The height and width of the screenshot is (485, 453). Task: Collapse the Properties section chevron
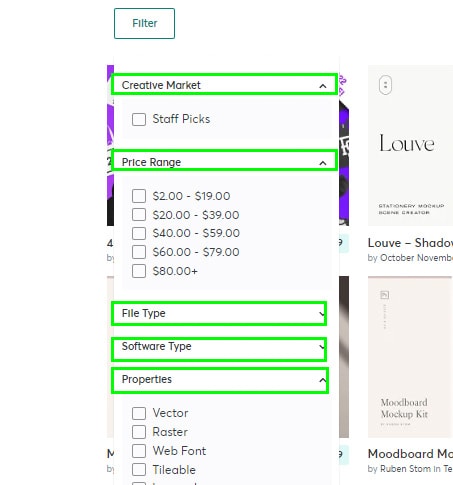[x=322, y=380]
